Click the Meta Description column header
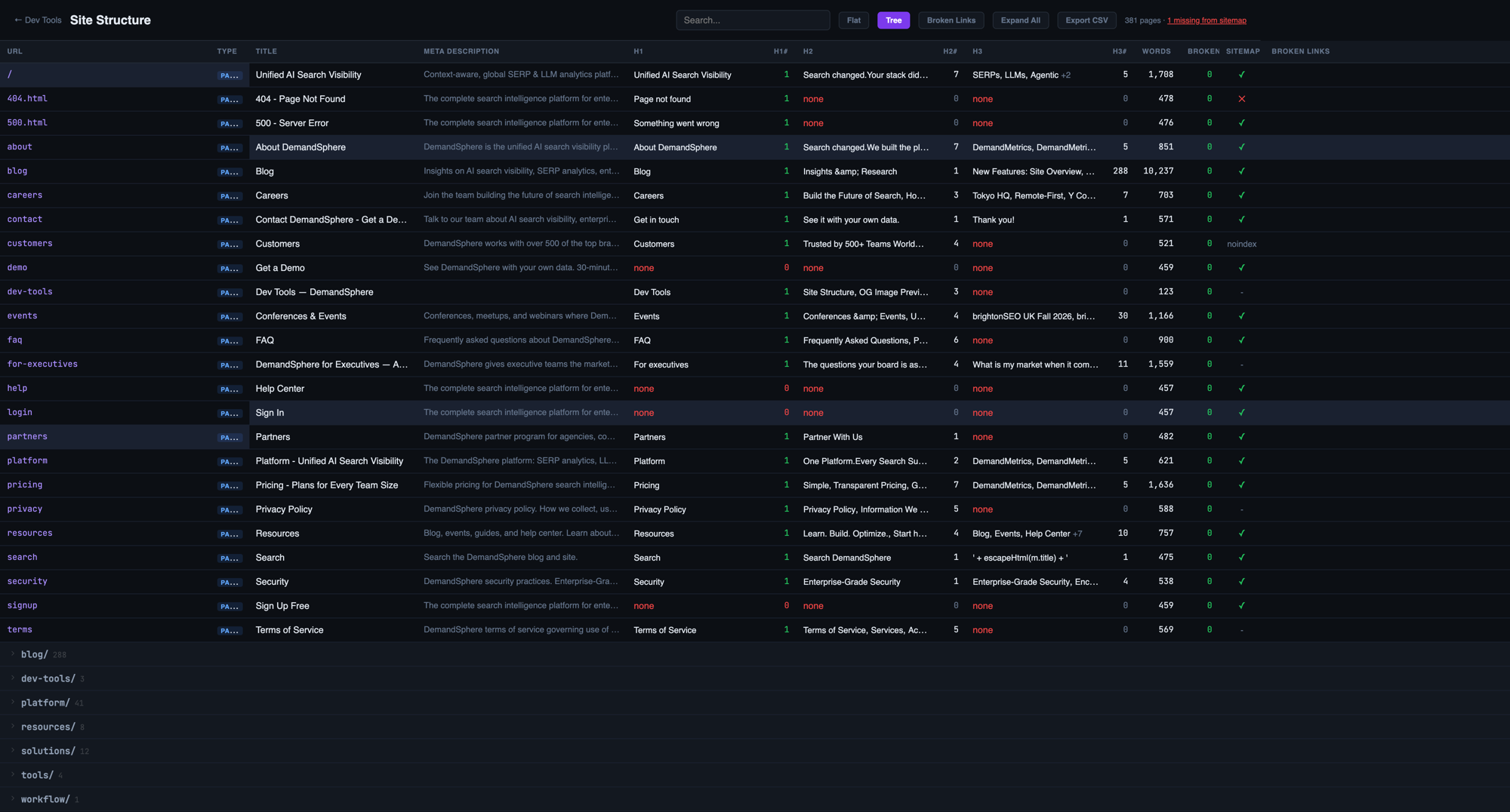Viewport: 1510px width, 812px height. [x=461, y=51]
